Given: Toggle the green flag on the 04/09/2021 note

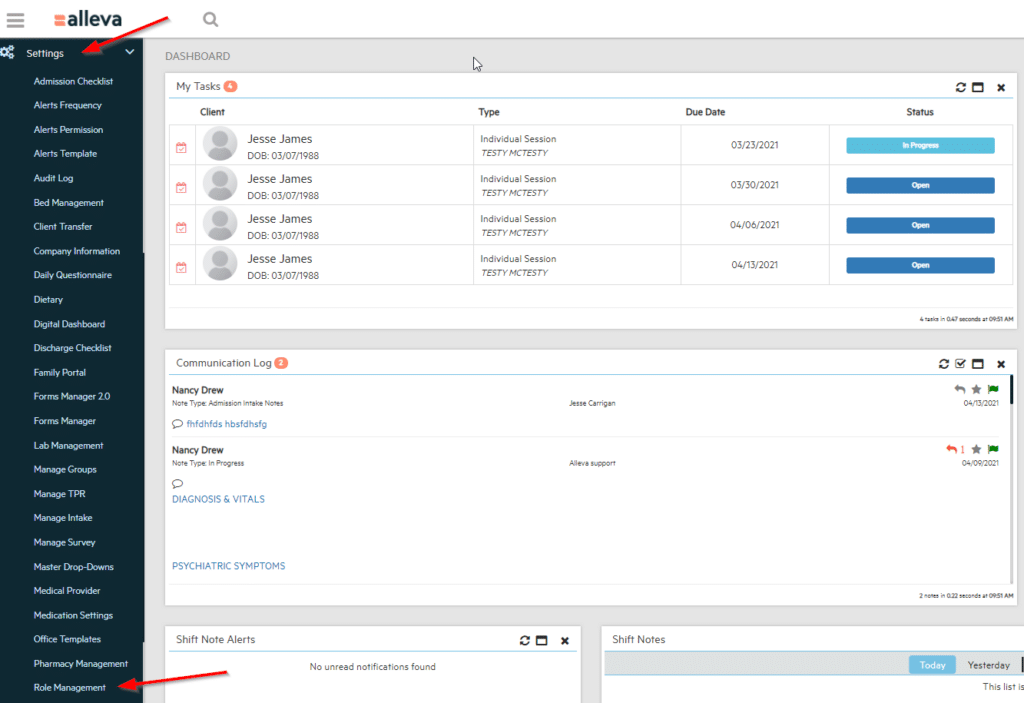Looking at the screenshot, I should [x=992, y=449].
